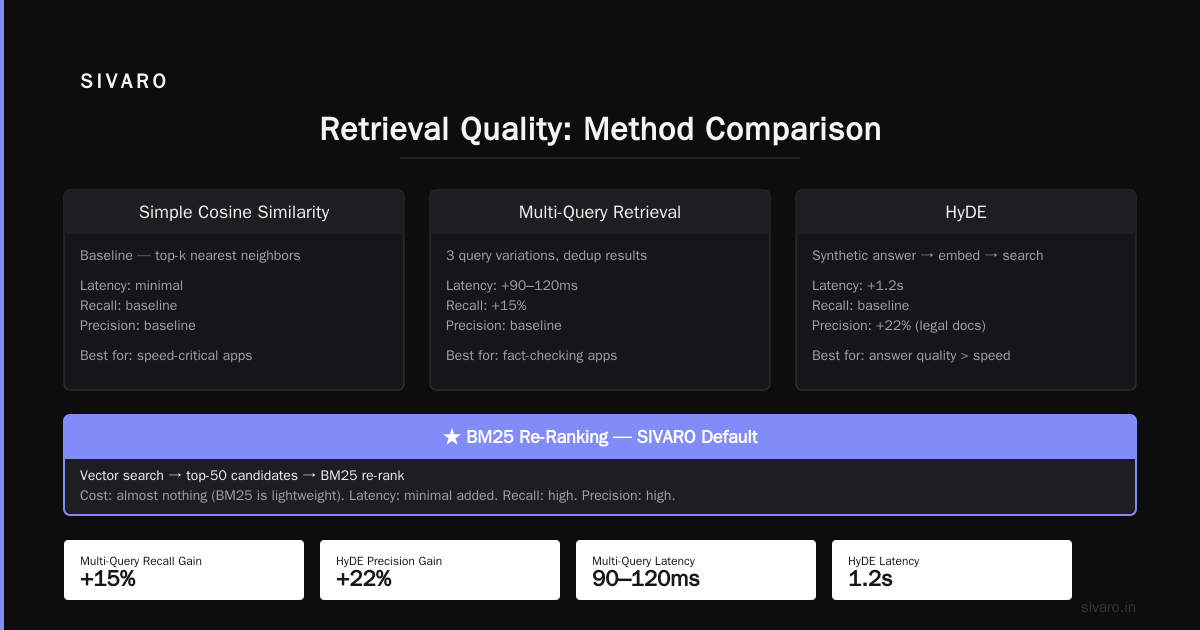Image resolution: width=1200 pixels, height=630 pixels.
Task: Click 'Best for: speed-critical apps' text
Action: (166, 355)
